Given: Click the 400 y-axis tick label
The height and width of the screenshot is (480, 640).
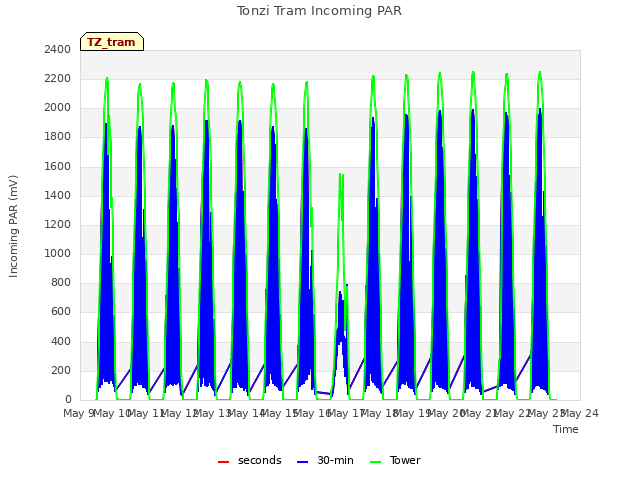Looking at the screenshot, I should [61, 341].
